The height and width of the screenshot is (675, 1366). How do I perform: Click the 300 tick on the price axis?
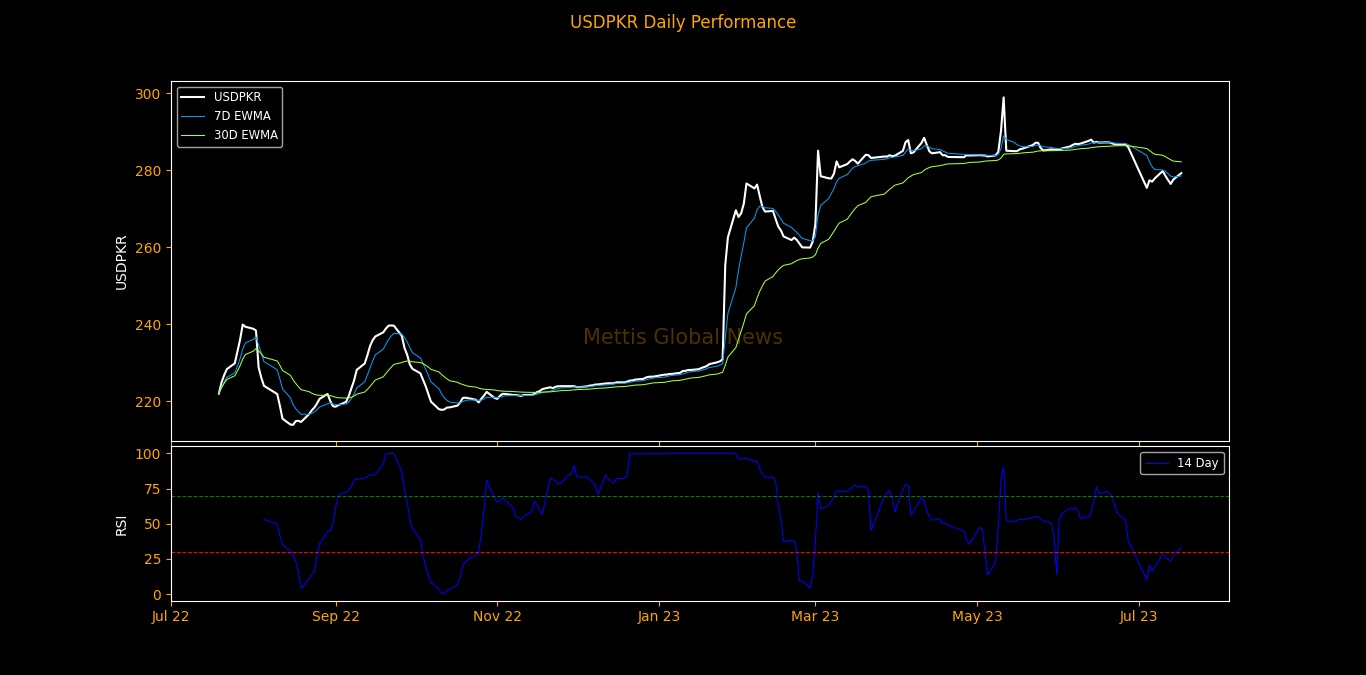147,94
